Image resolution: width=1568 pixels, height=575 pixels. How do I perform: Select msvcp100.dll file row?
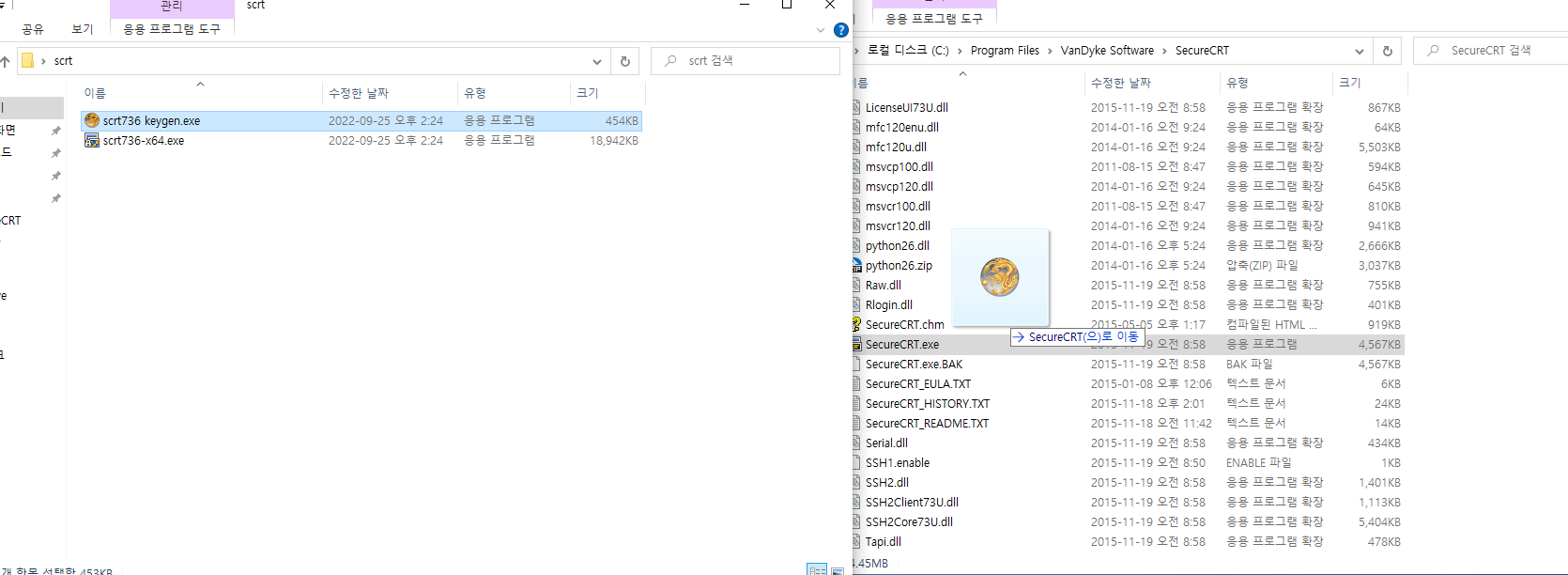pos(1128,167)
